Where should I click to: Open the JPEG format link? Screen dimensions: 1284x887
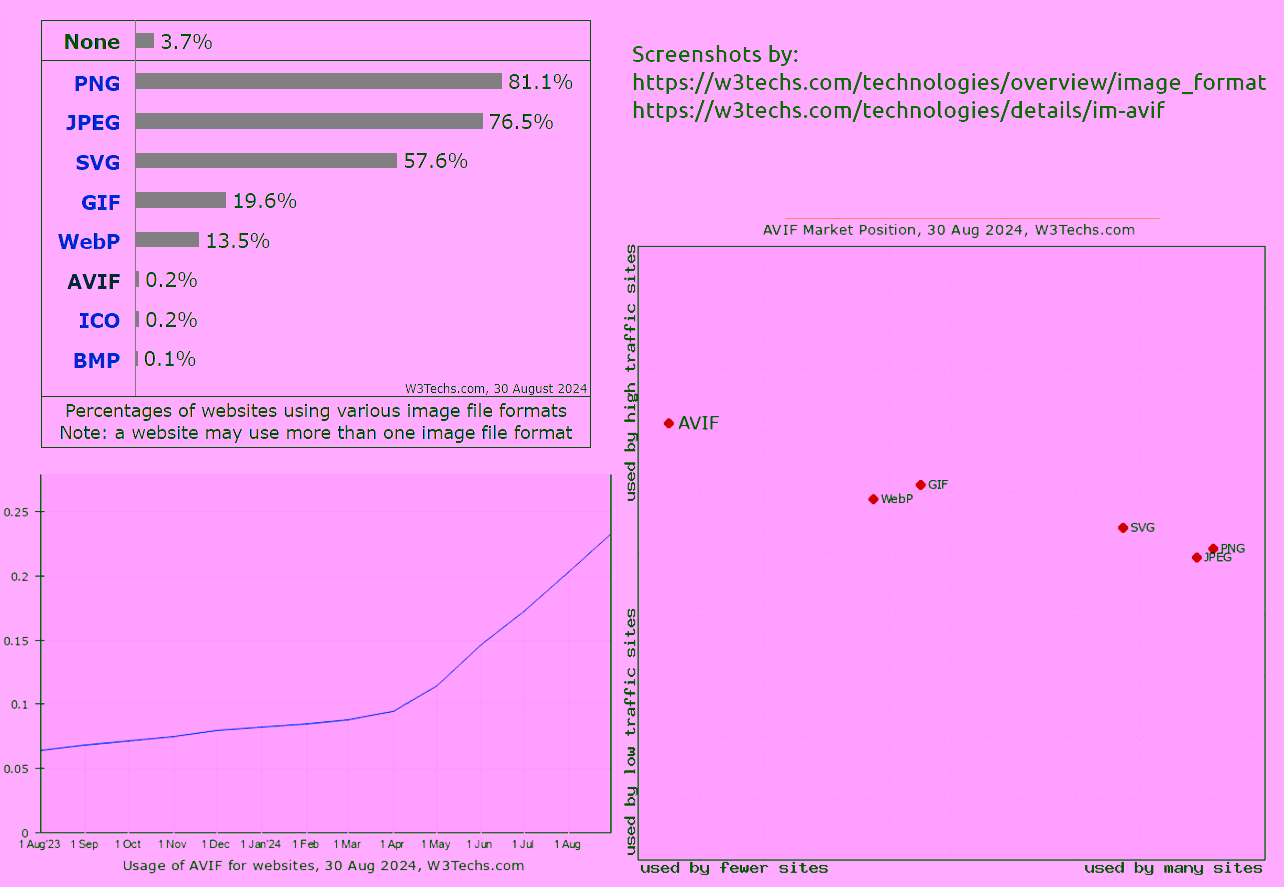pyautogui.click(x=92, y=123)
